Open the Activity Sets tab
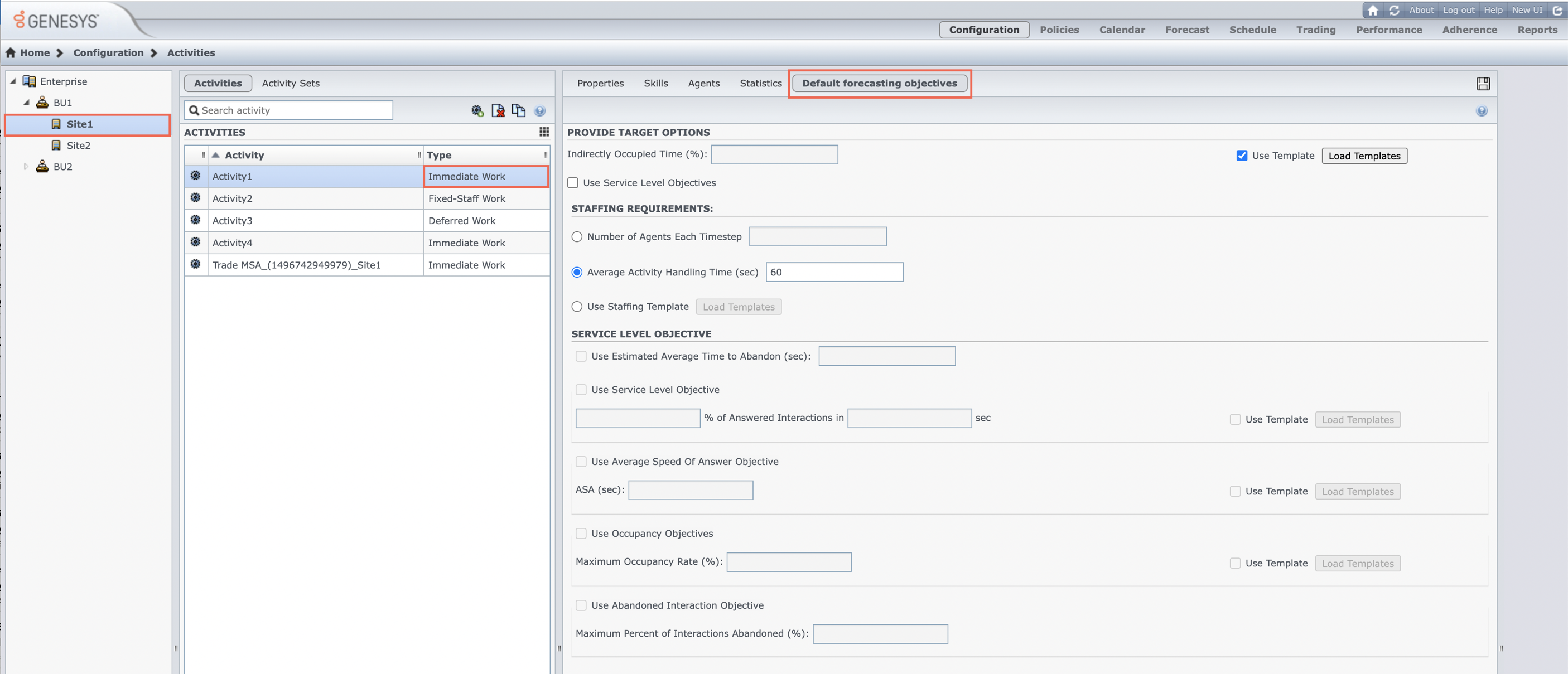 pyautogui.click(x=291, y=83)
